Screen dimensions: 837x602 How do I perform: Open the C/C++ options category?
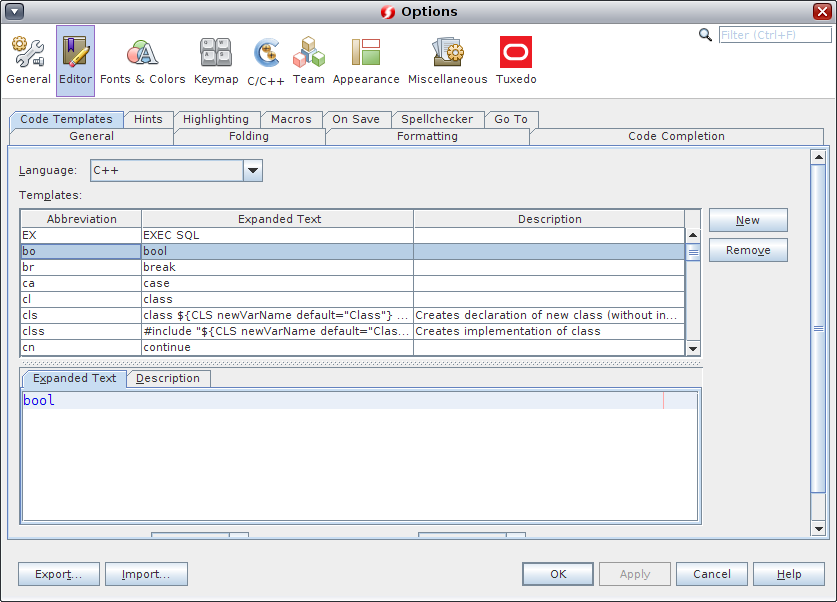[x=266, y=61]
